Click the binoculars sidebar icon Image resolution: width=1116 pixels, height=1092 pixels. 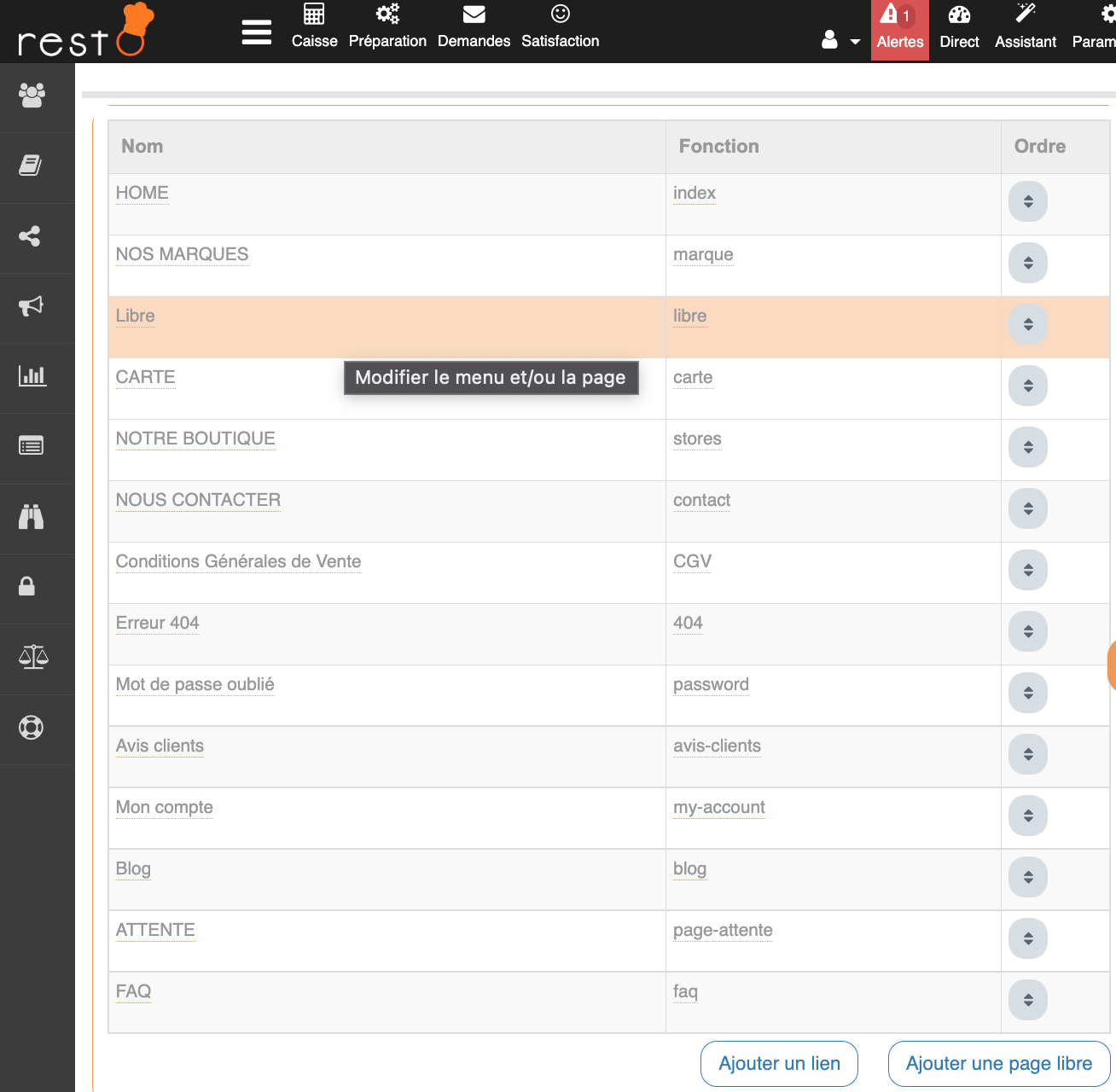[x=32, y=517]
